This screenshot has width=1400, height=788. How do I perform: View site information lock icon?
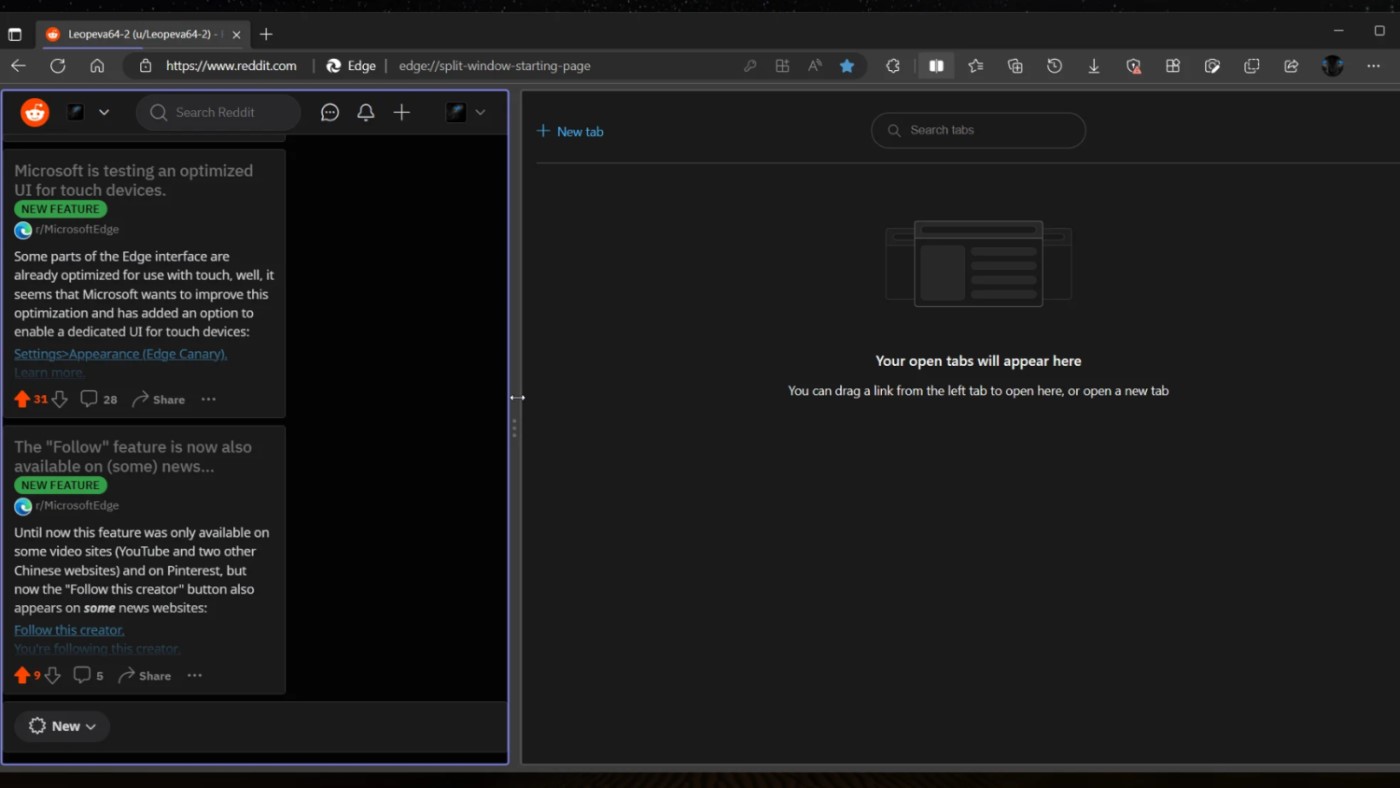click(145, 66)
